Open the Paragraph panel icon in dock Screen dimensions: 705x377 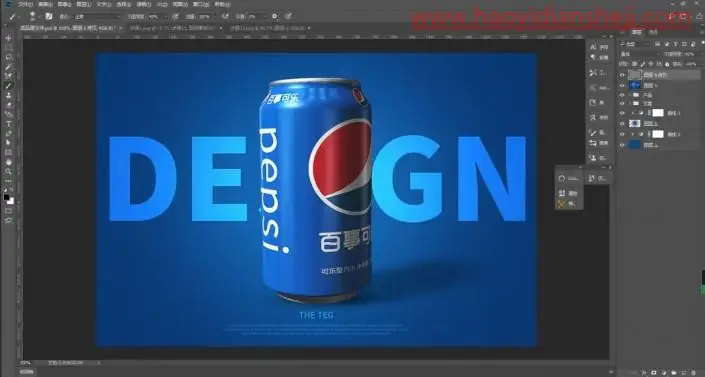593,57
